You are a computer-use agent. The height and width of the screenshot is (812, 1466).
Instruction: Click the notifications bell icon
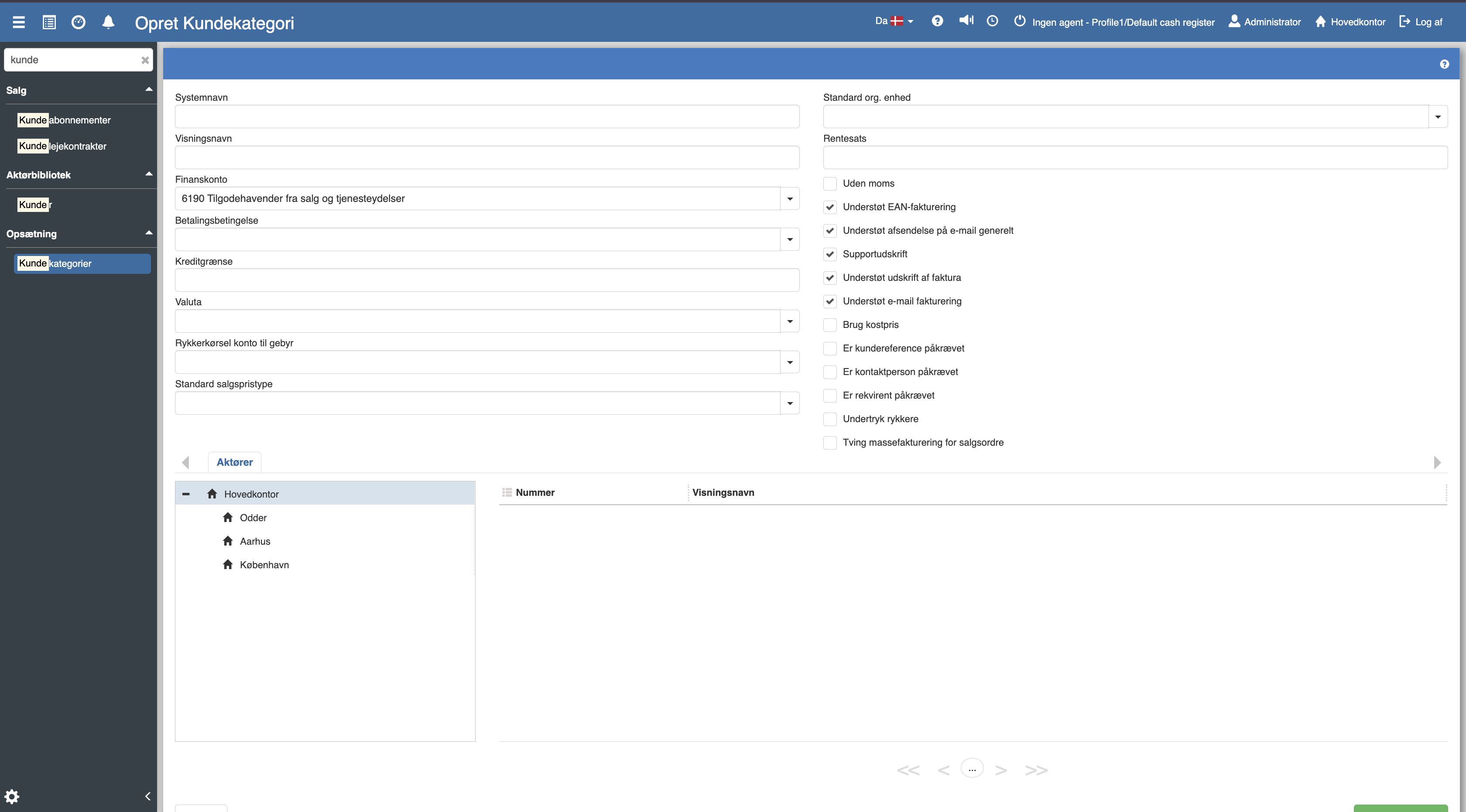pos(108,22)
